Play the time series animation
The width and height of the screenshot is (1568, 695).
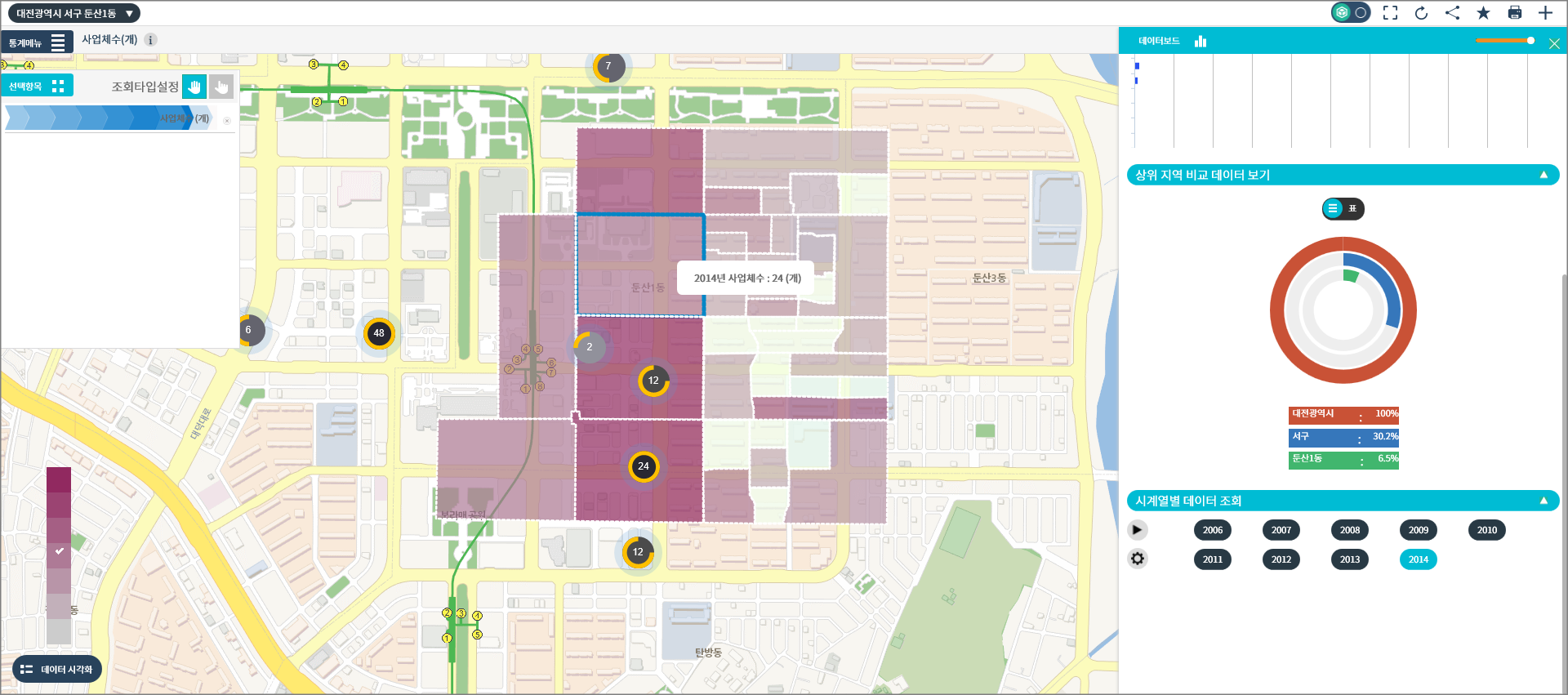click(x=1137, y=530)
